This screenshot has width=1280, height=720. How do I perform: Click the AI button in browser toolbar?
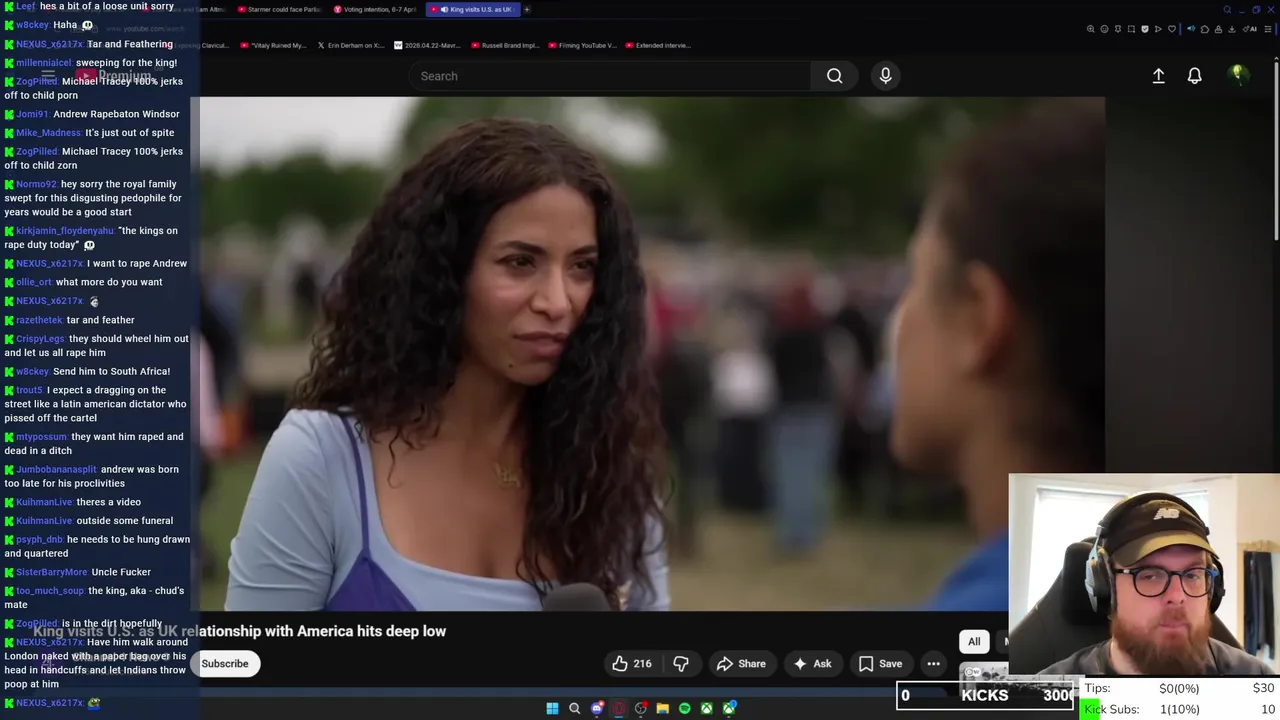click(1251, 29)
